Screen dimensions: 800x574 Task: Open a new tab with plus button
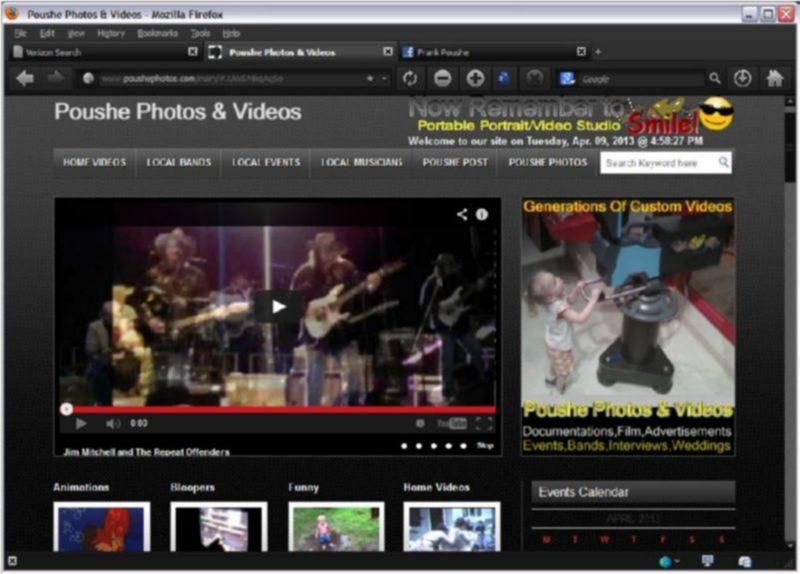[598, 52]
